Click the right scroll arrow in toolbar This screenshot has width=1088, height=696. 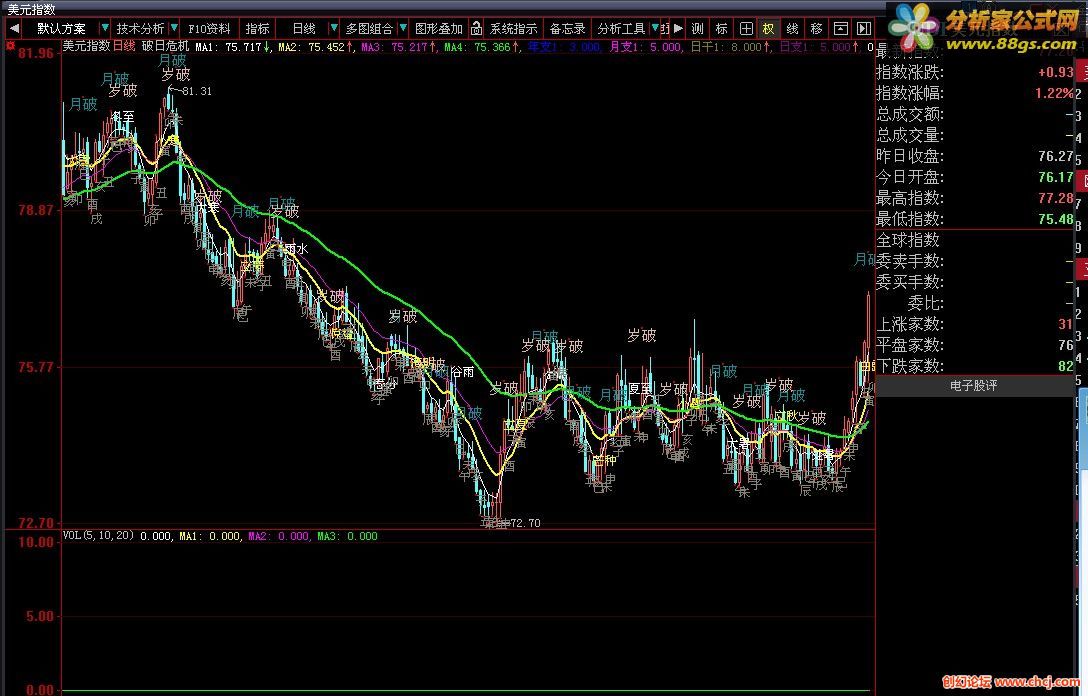679,28
